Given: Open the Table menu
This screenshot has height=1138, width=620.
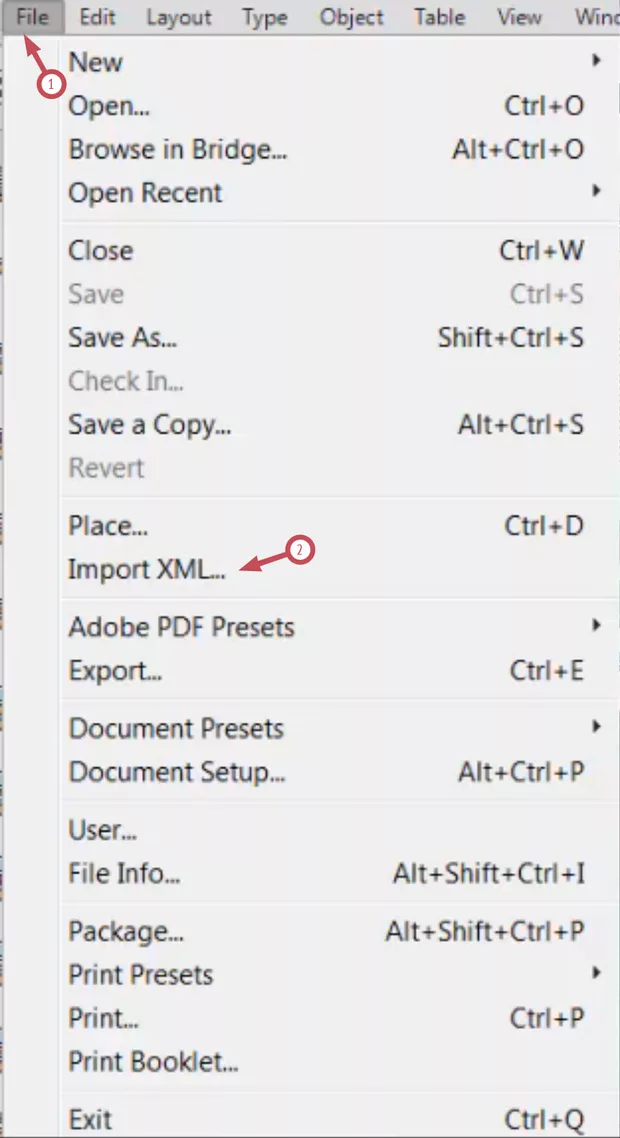Looking at the screenshot, I should (x=439, y=17).
